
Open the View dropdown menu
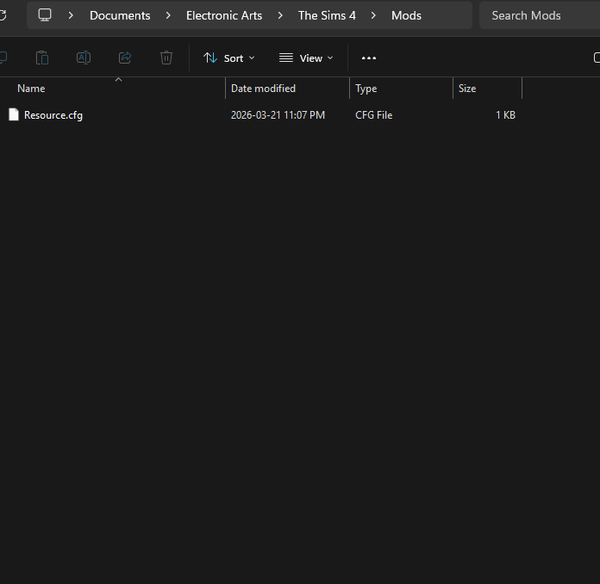click(x=306, y=58)
